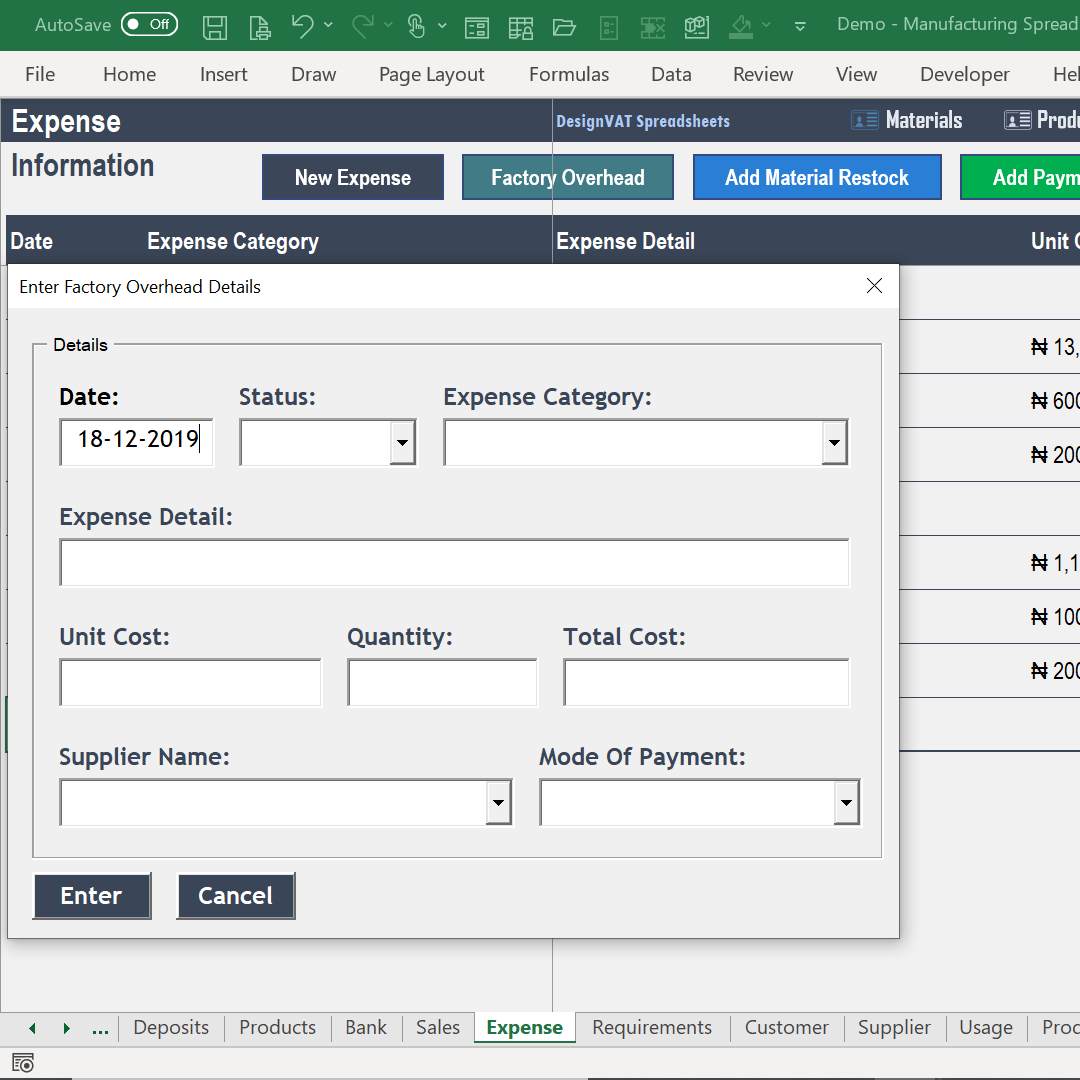1080x1080 pixels.
Task: Click the Add Material Restock button
Action: click(x=816, y=176)
